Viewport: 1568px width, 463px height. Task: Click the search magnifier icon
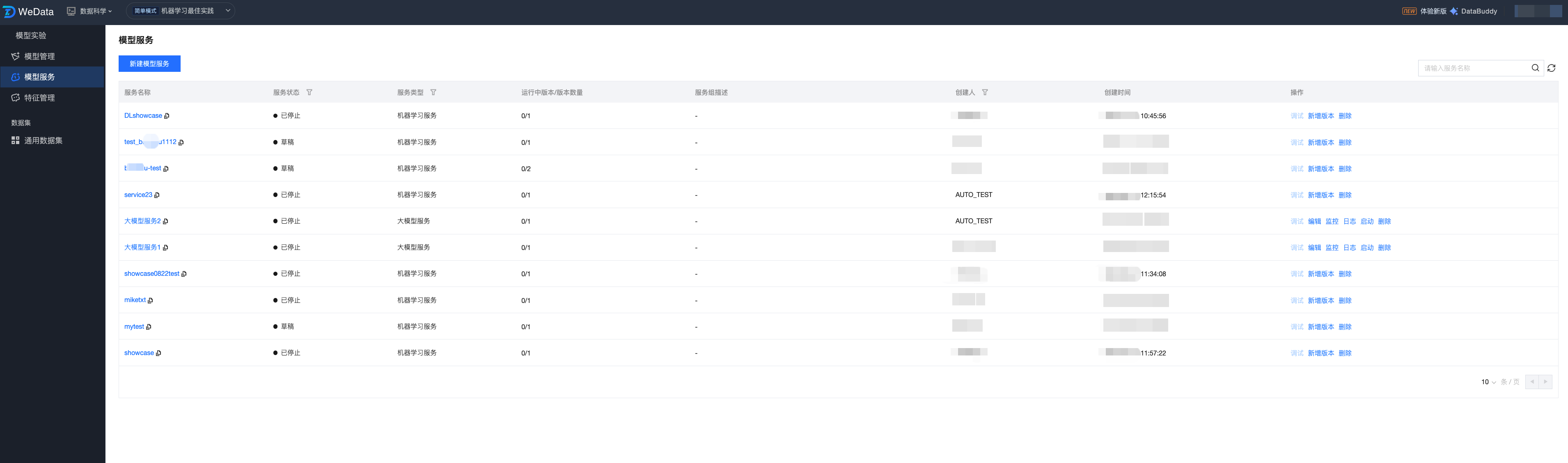(1535, 68)
